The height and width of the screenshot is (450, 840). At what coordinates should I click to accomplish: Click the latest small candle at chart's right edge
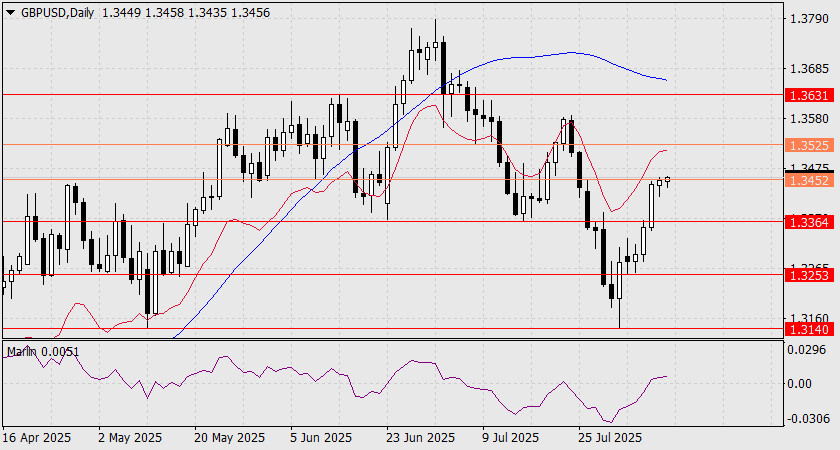coord(668,180)
